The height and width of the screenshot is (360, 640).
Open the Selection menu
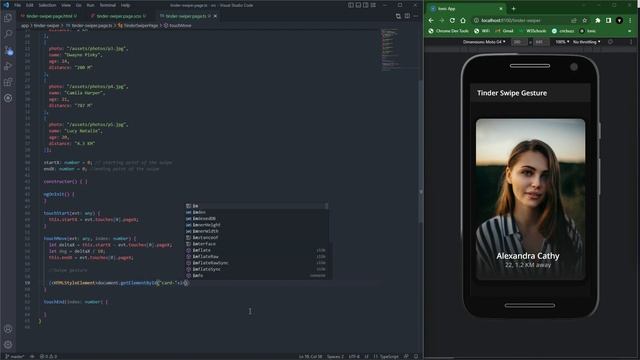coord(47,5)
